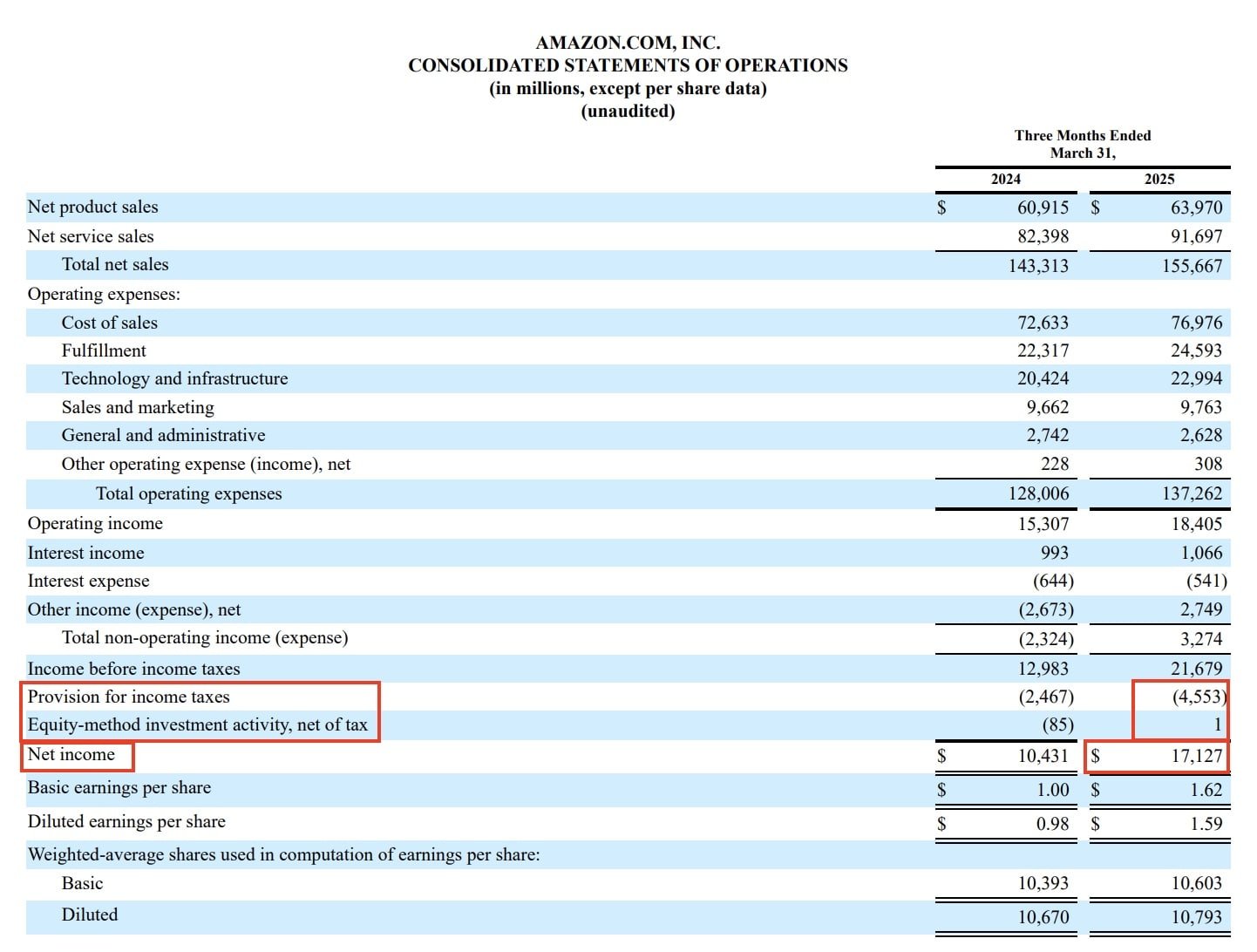Select the value 0.98
The height and width of the screenshot is (952, 1257).
1052,823
